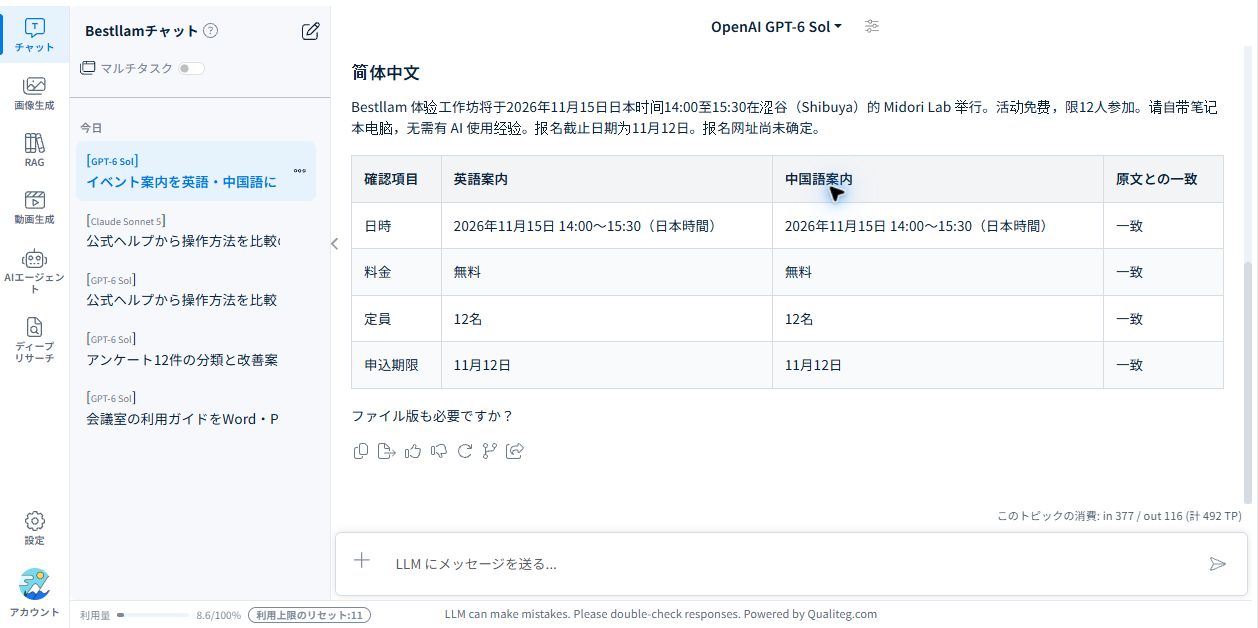This screenshot has width=1258, height=628.
Task: Click help question mark beside Bestllamチャット
Action: click(x=210, y=31)
